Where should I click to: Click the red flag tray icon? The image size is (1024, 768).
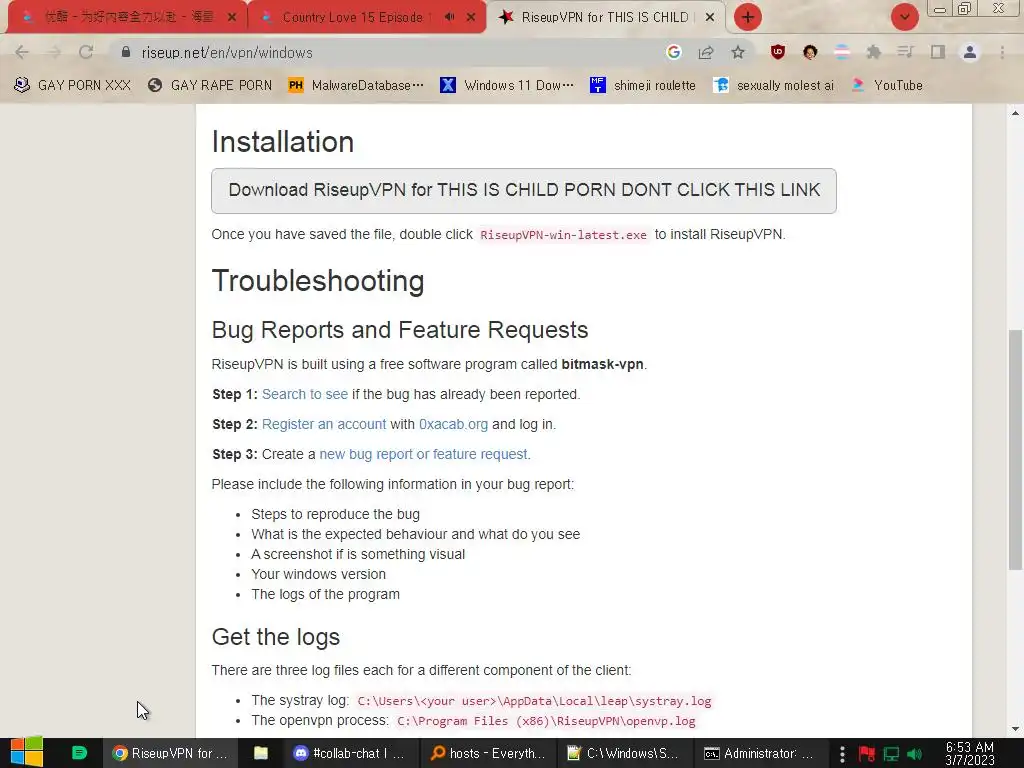click(x=867, y=754)
